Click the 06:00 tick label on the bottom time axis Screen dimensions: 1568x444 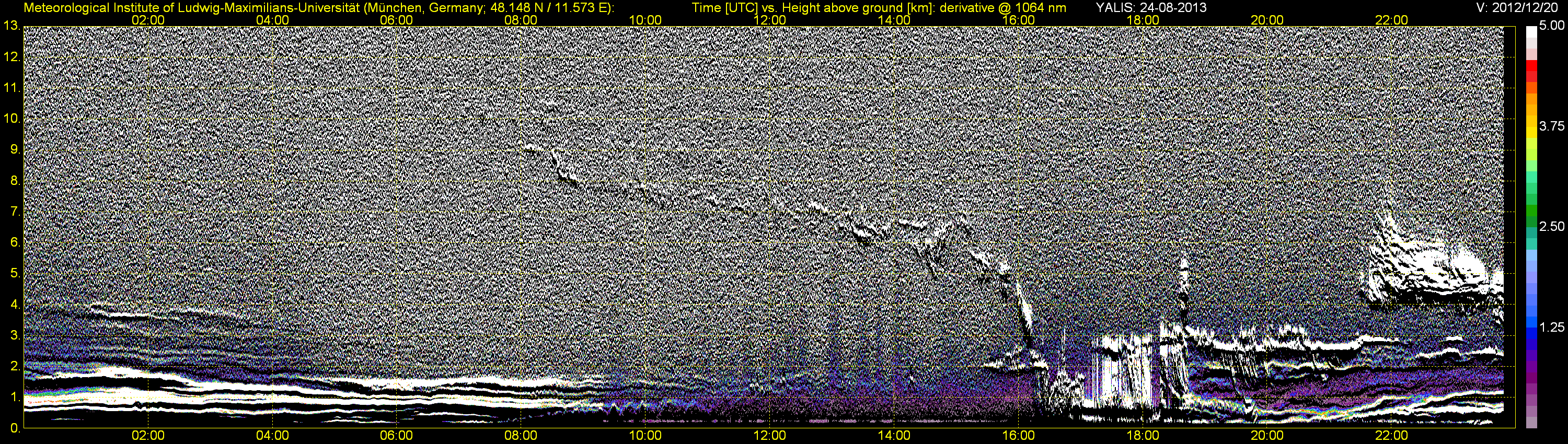tap(397, 436)
